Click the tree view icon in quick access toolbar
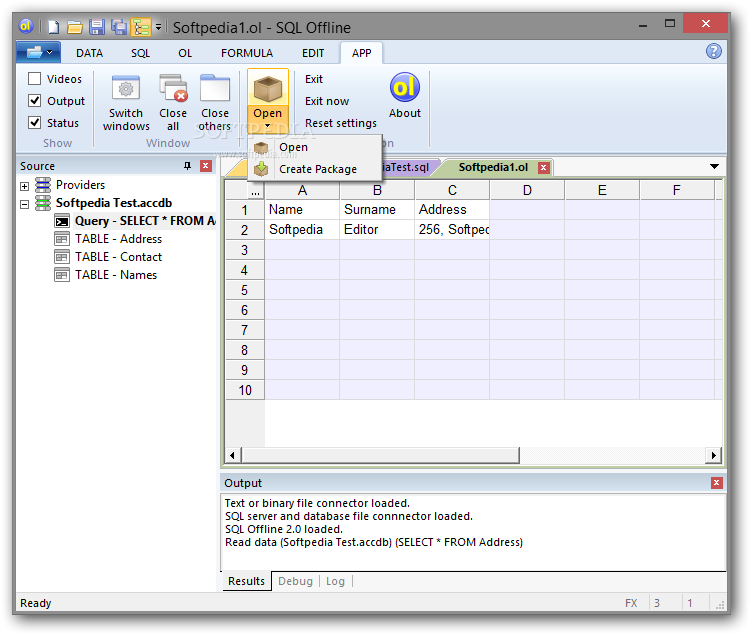 click(141, 27)
